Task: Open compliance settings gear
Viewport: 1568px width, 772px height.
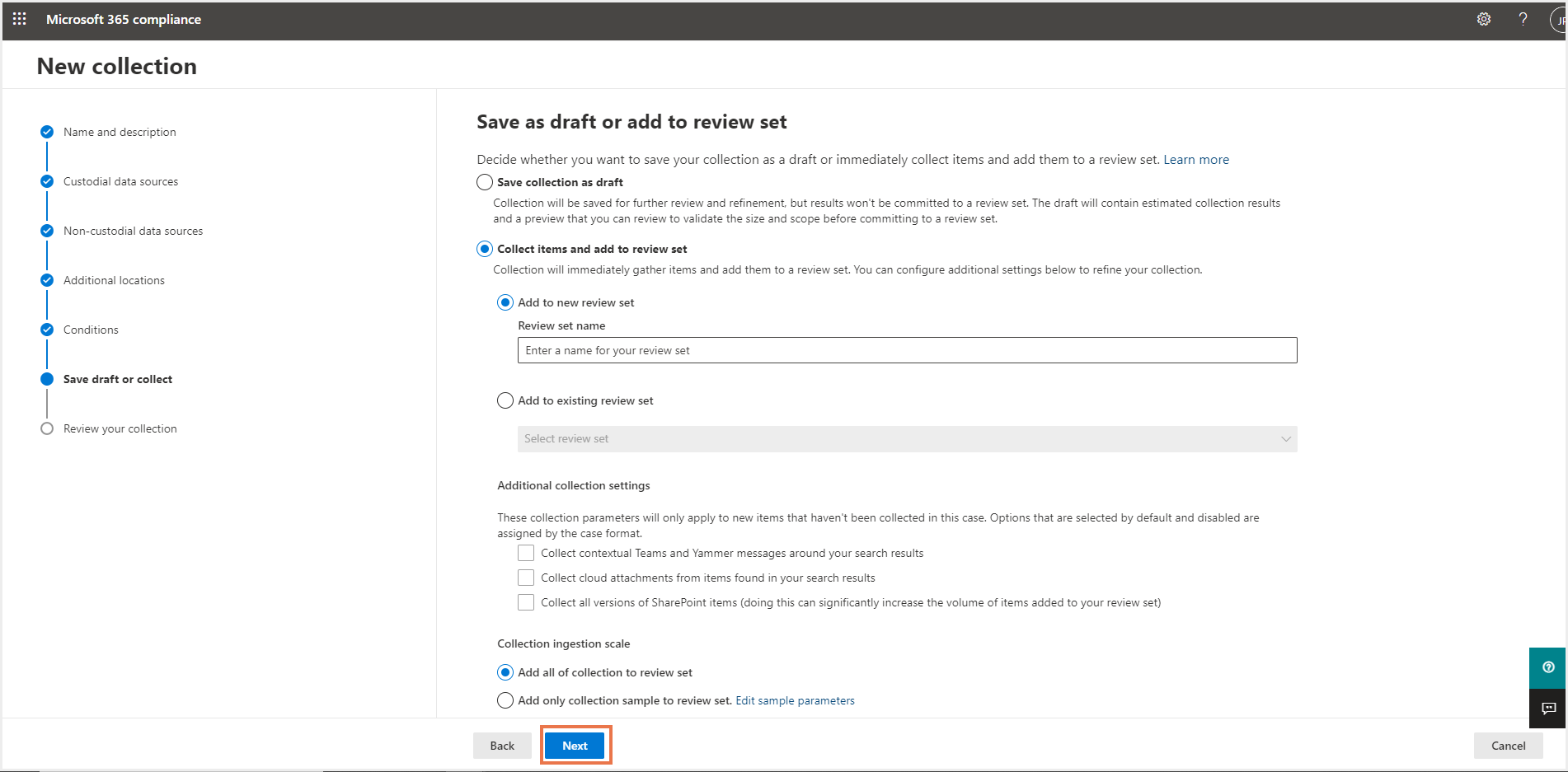Action: [1483, 19]
